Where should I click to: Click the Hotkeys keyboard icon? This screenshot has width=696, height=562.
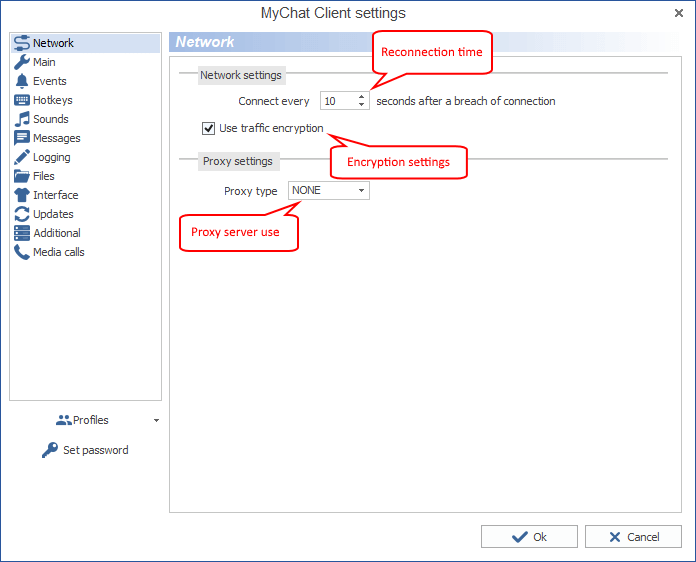pyautogui.click(x=22, y=100)
